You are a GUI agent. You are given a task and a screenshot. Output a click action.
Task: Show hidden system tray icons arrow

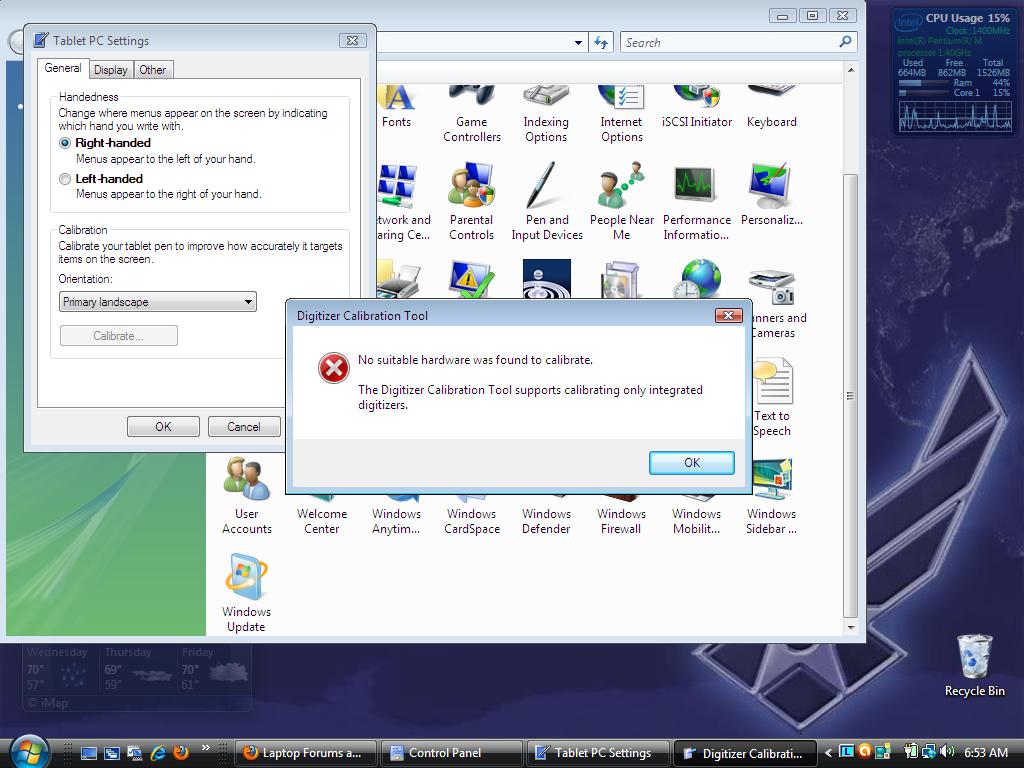(828, 752)
